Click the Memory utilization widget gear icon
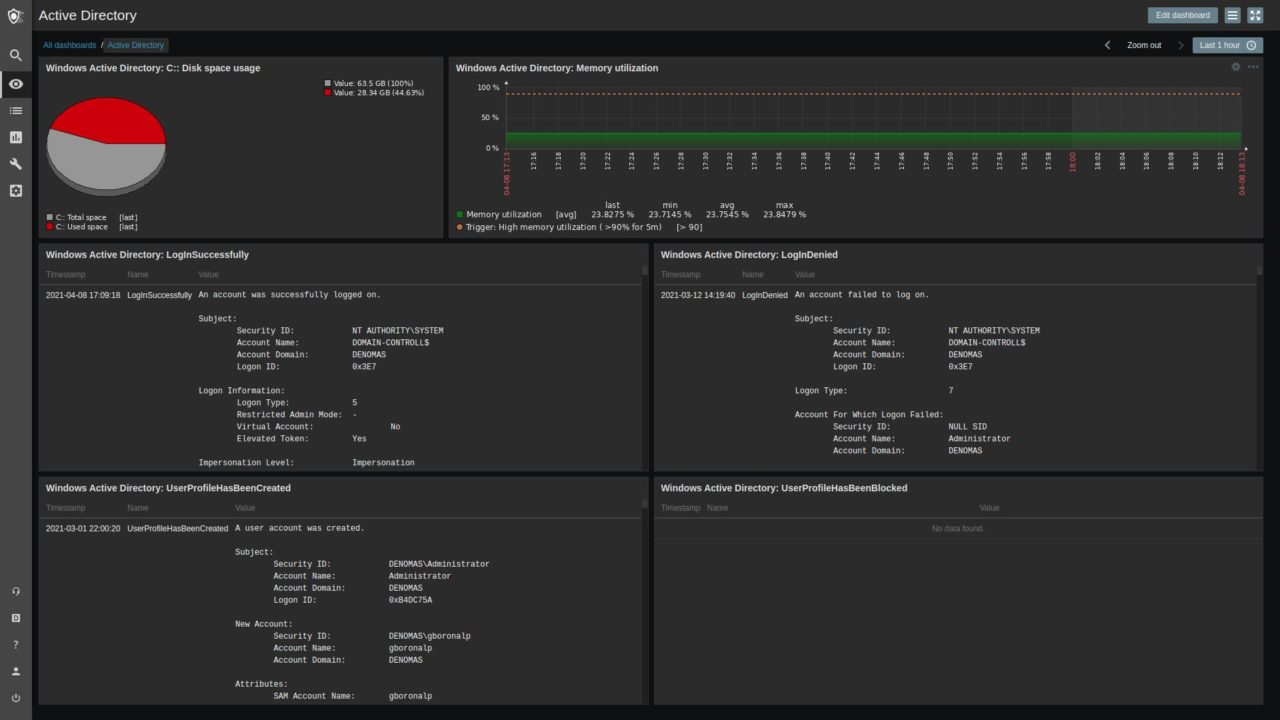 coord(1235,67)
